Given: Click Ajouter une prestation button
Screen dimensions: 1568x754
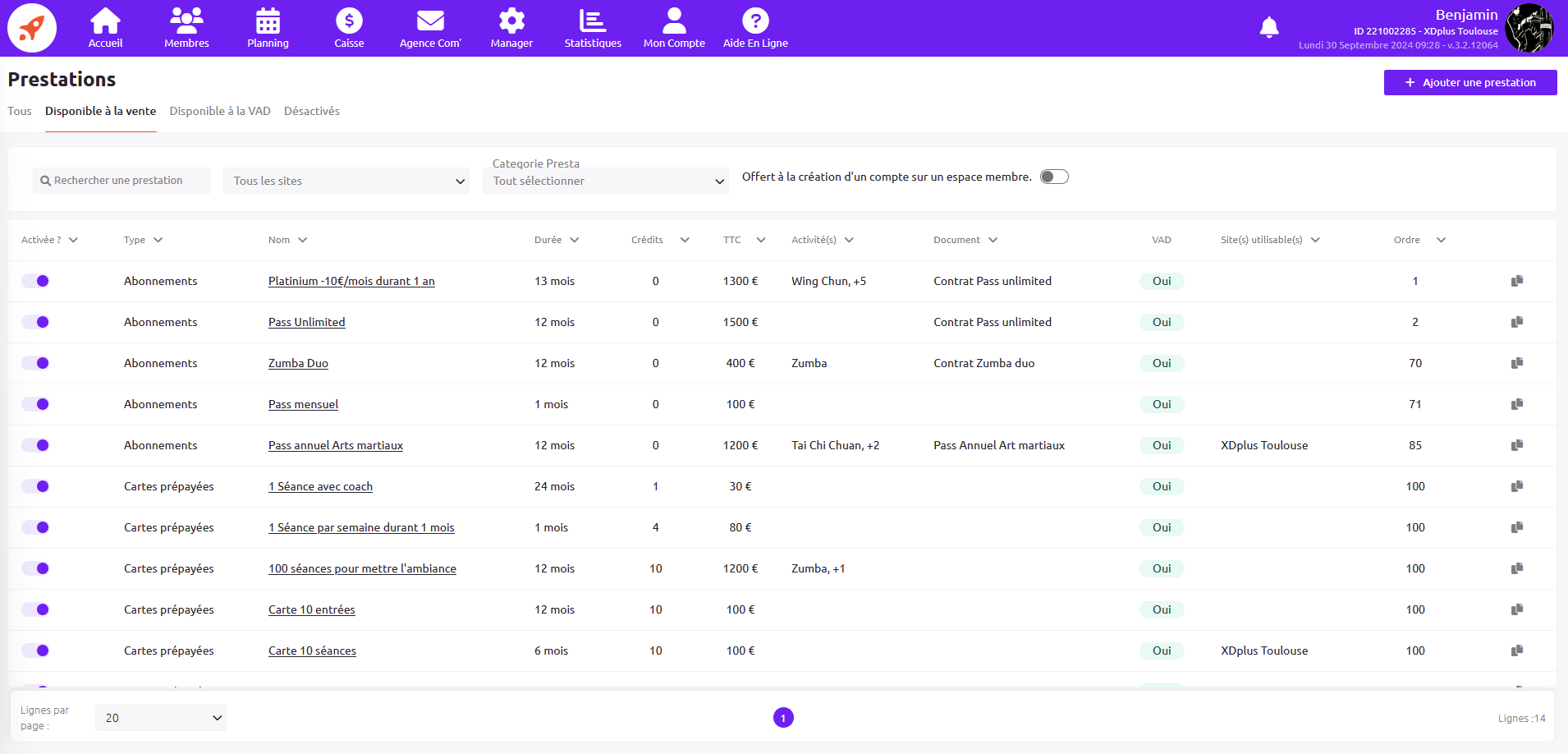Looking at the screenshot, I should [x=1469, y=82].
